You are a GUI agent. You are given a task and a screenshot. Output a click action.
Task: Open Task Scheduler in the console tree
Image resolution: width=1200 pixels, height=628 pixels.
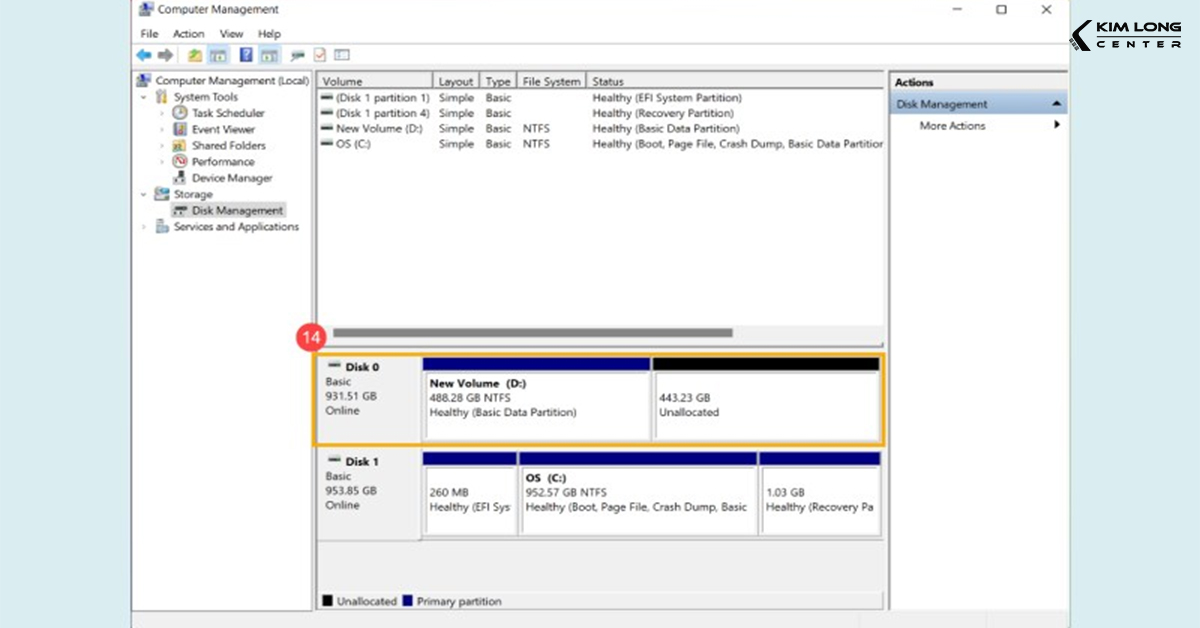pos(228,113)
